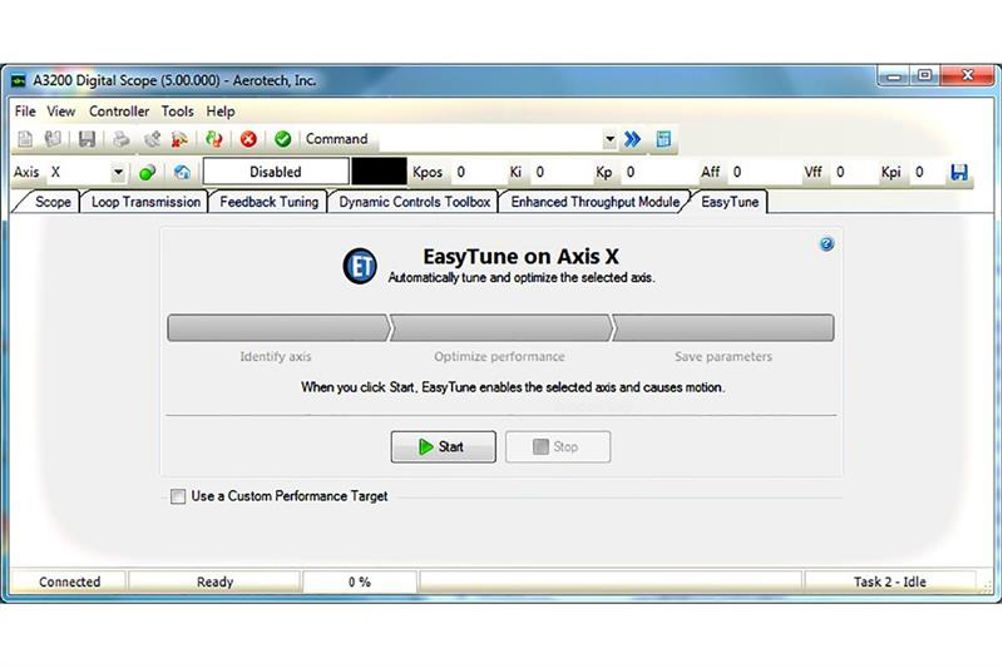This screenshot has height=668, width=1002.
Task: Open the View menu
Action: pos(61,111)
